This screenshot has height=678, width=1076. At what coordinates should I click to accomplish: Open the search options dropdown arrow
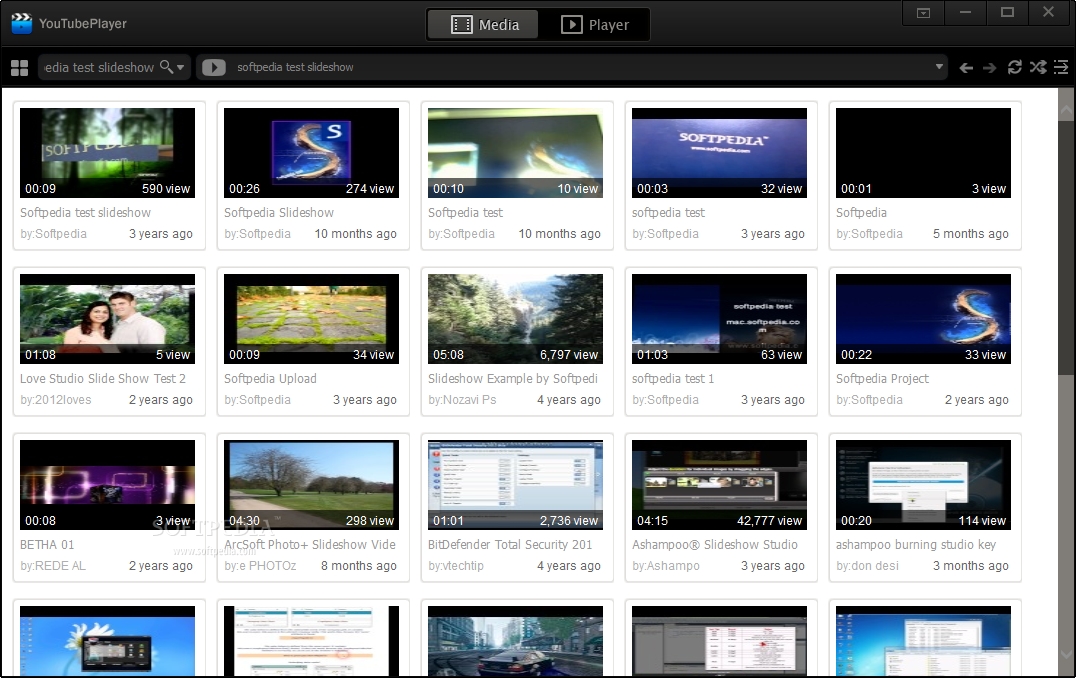pos(180,67)
